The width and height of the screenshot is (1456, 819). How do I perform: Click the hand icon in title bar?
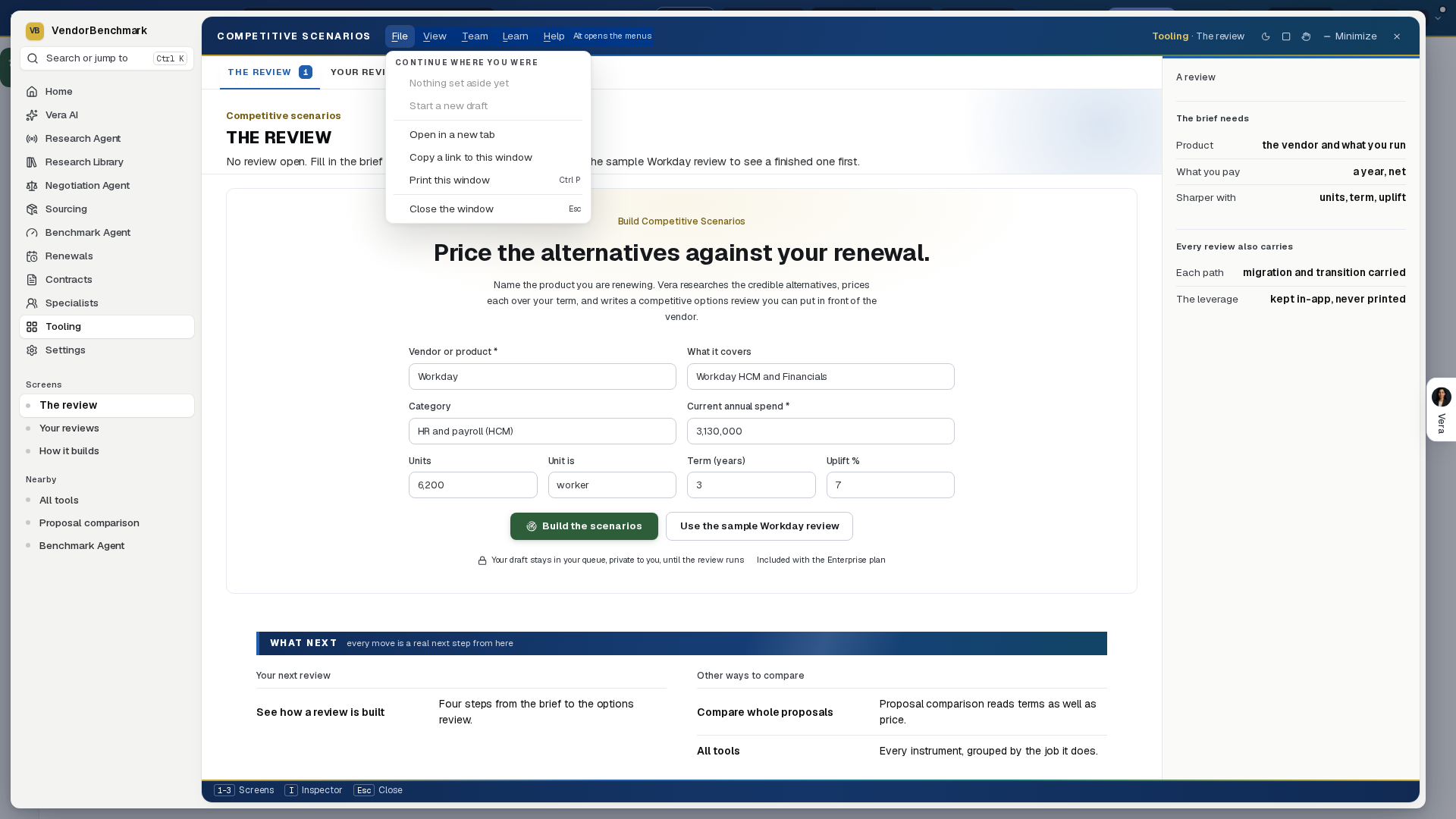point(1306,36)
